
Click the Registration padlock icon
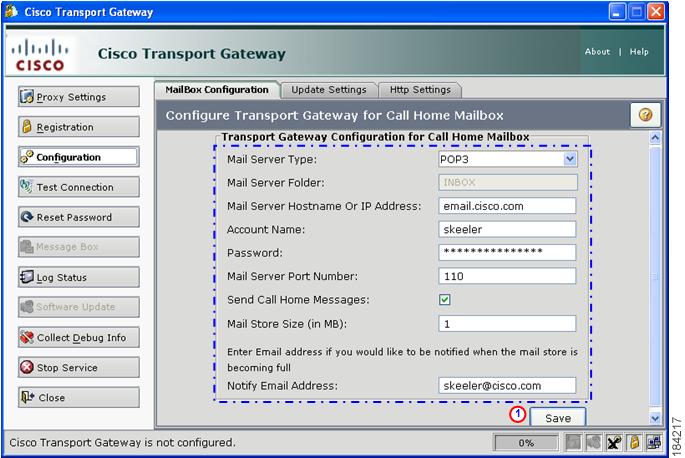pyautogui.click(x=27, y=127)
